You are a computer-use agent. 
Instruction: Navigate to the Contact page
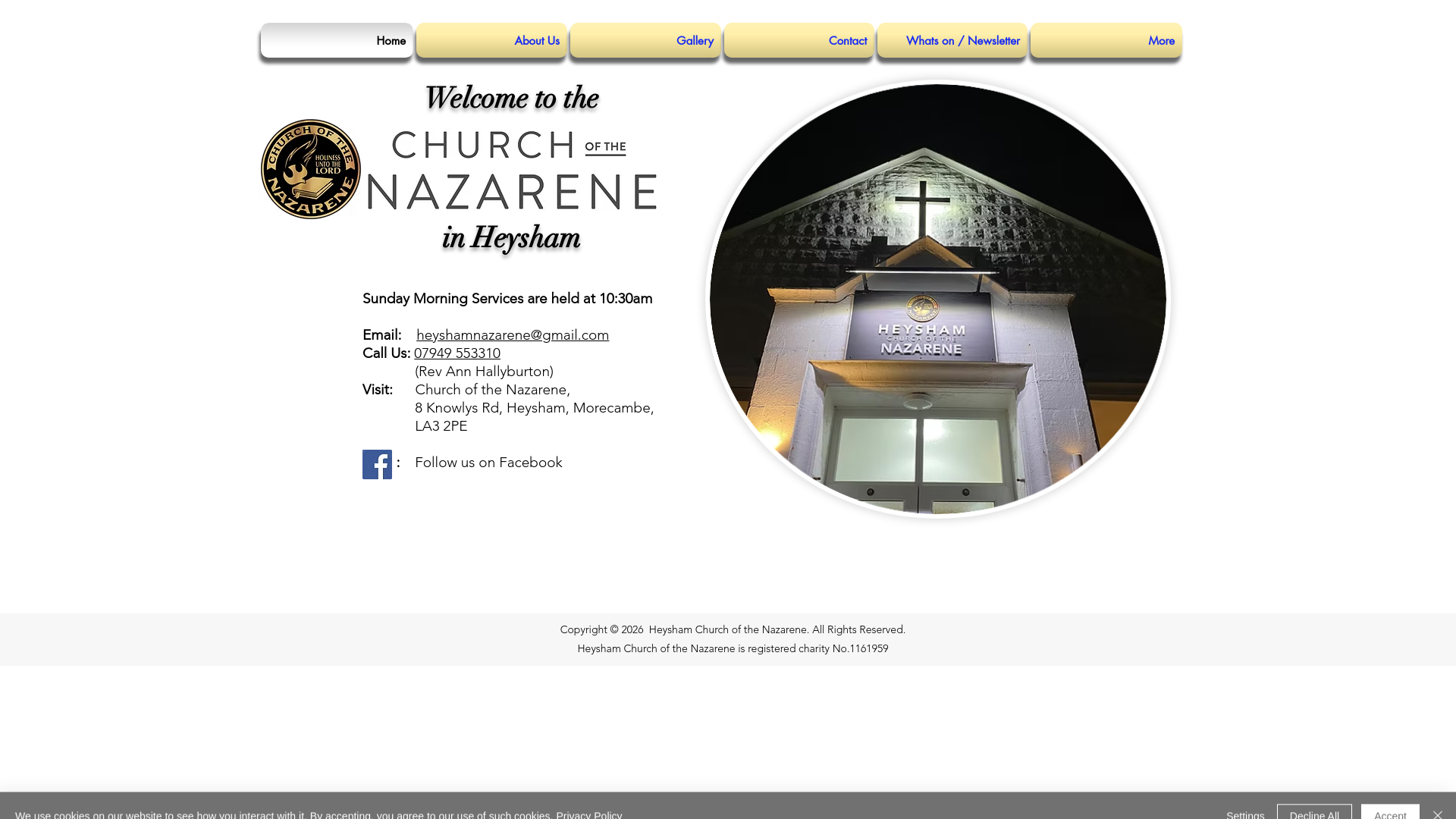799,40
